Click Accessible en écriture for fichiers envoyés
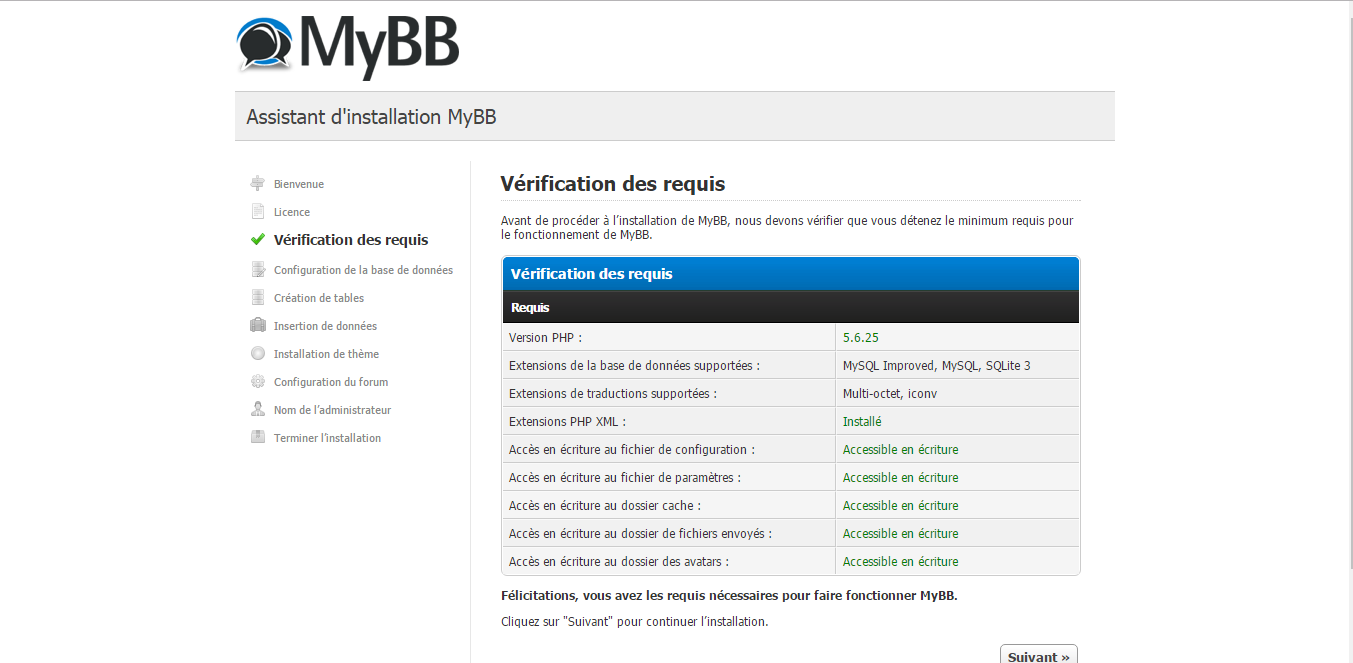1353x663 pixels. (x=900, y=534)
